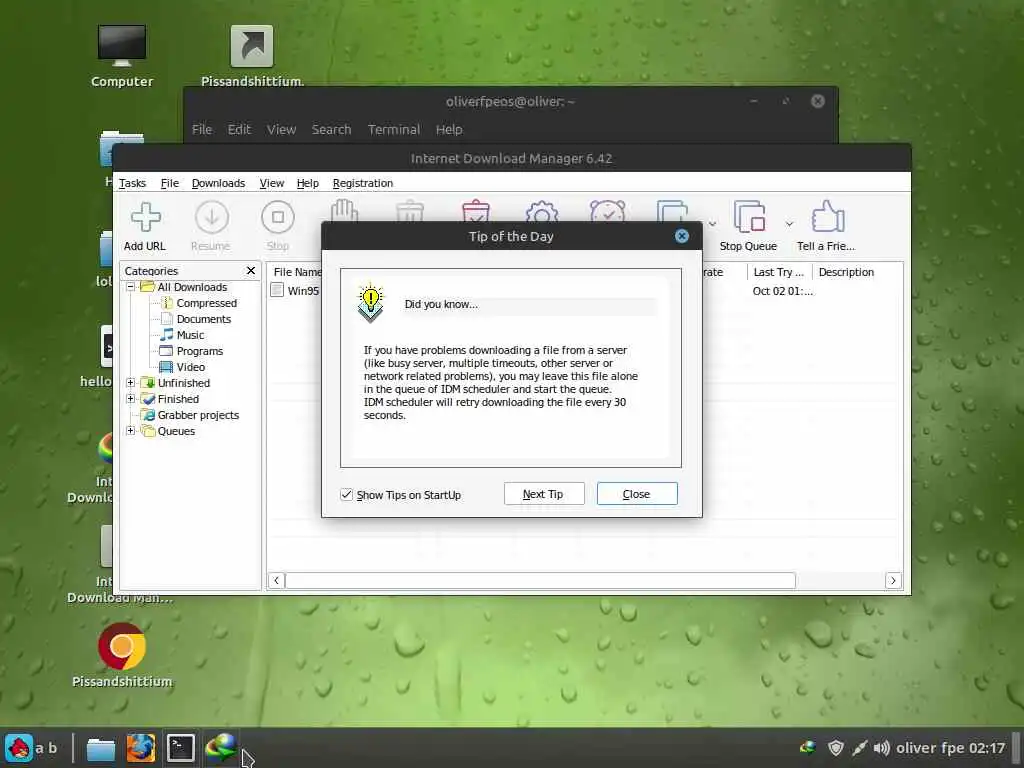This screenshot has width=1024, height=768.
Task: Select the Pissandshittium shortcut icon on desktop top
Action: tap(251, 56)
